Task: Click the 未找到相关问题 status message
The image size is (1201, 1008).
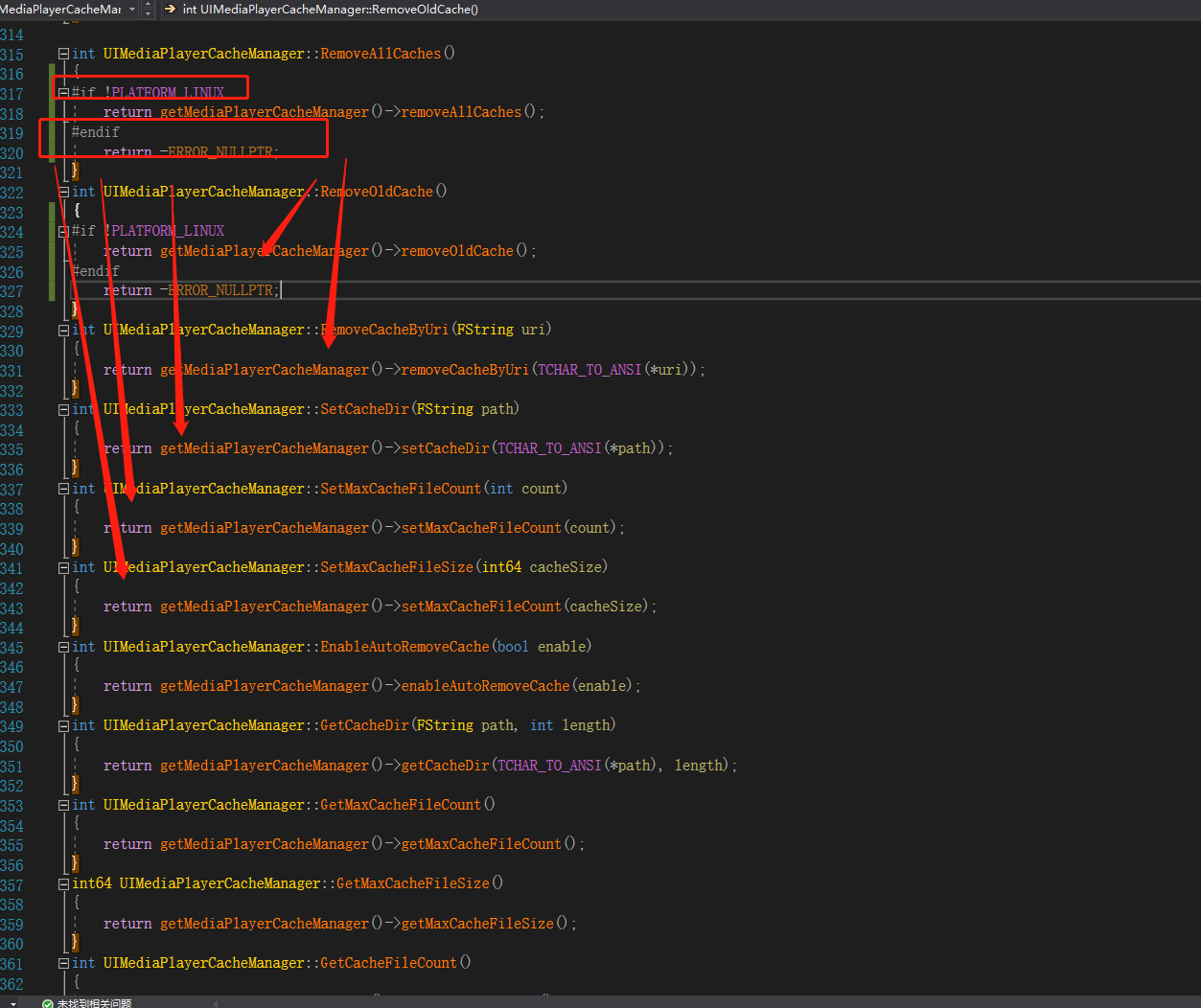Action: pyautogui.click(x=97, y=1002)
